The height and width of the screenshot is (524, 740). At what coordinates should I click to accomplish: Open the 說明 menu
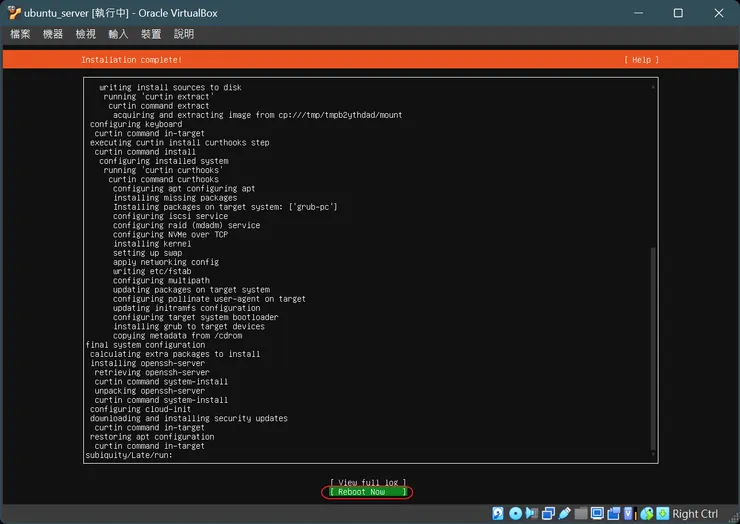pos(184,34)
